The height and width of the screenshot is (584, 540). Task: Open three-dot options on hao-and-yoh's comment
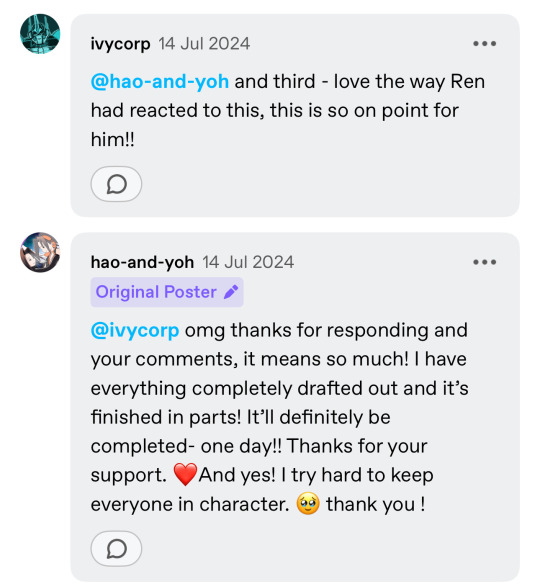click(x=485, y=262)
